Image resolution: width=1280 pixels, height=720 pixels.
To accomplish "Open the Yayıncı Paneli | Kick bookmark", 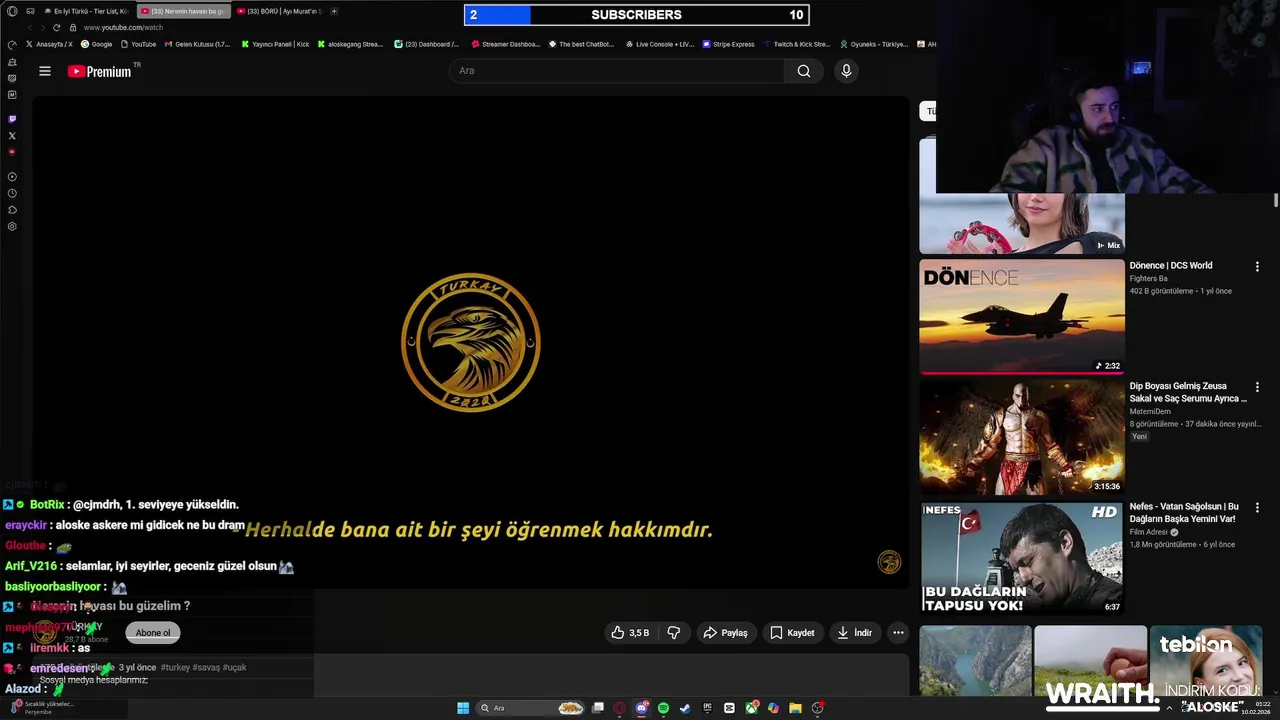I will pyautogui.click(x=275, y=44).
